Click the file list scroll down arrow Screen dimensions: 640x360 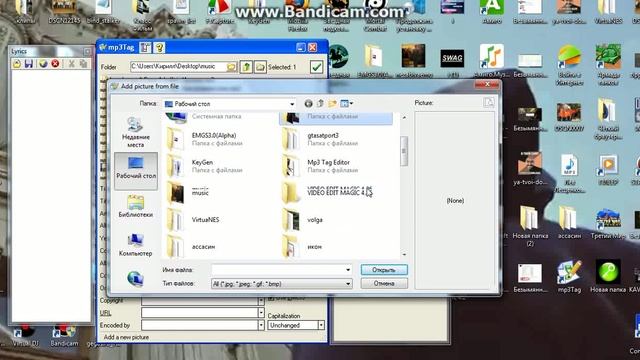[x=404, y=254]
